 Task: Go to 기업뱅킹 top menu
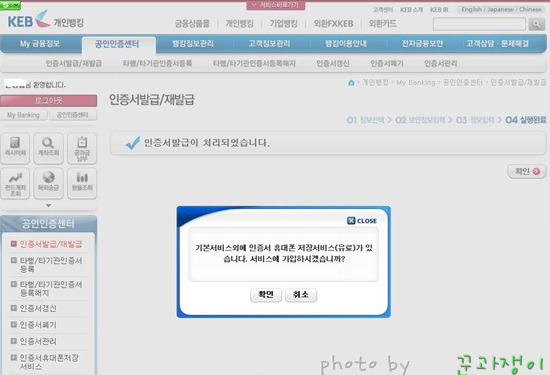[x=283, y=24]
